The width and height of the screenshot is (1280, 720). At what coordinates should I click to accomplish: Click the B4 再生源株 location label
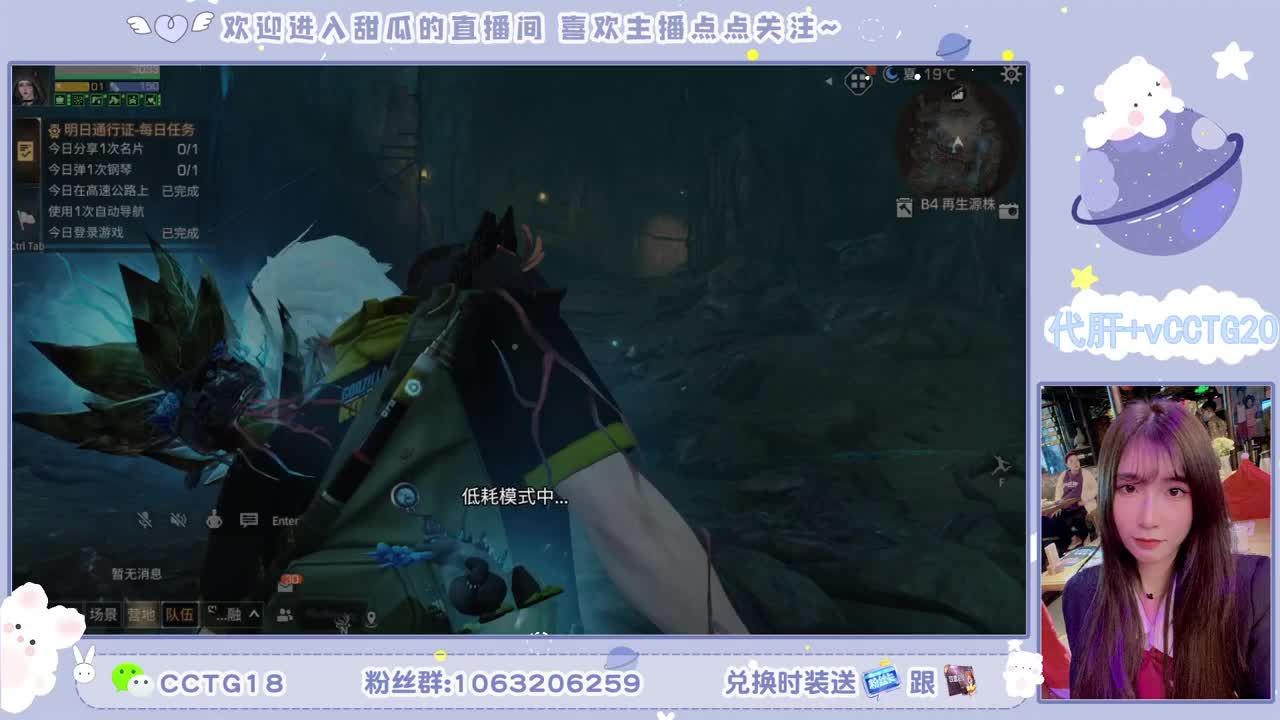pyautogui.click(x=957, y=204)
